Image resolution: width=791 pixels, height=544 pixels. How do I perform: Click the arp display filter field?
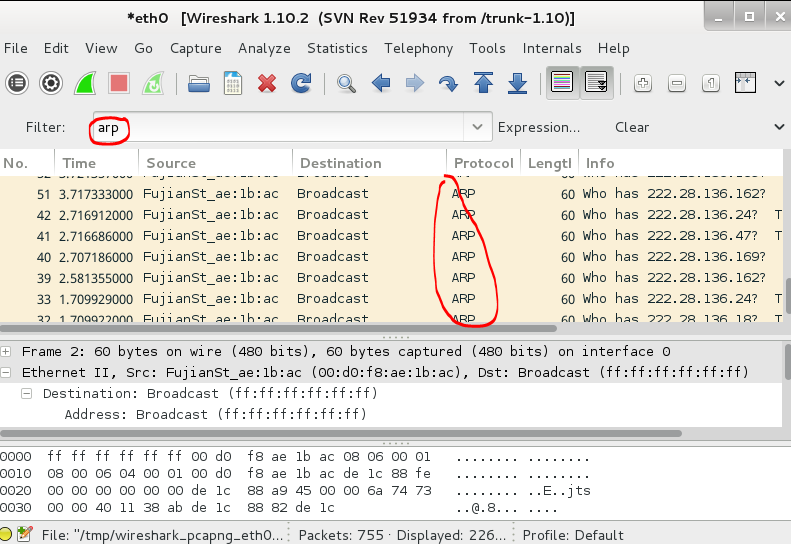point(278,127)
